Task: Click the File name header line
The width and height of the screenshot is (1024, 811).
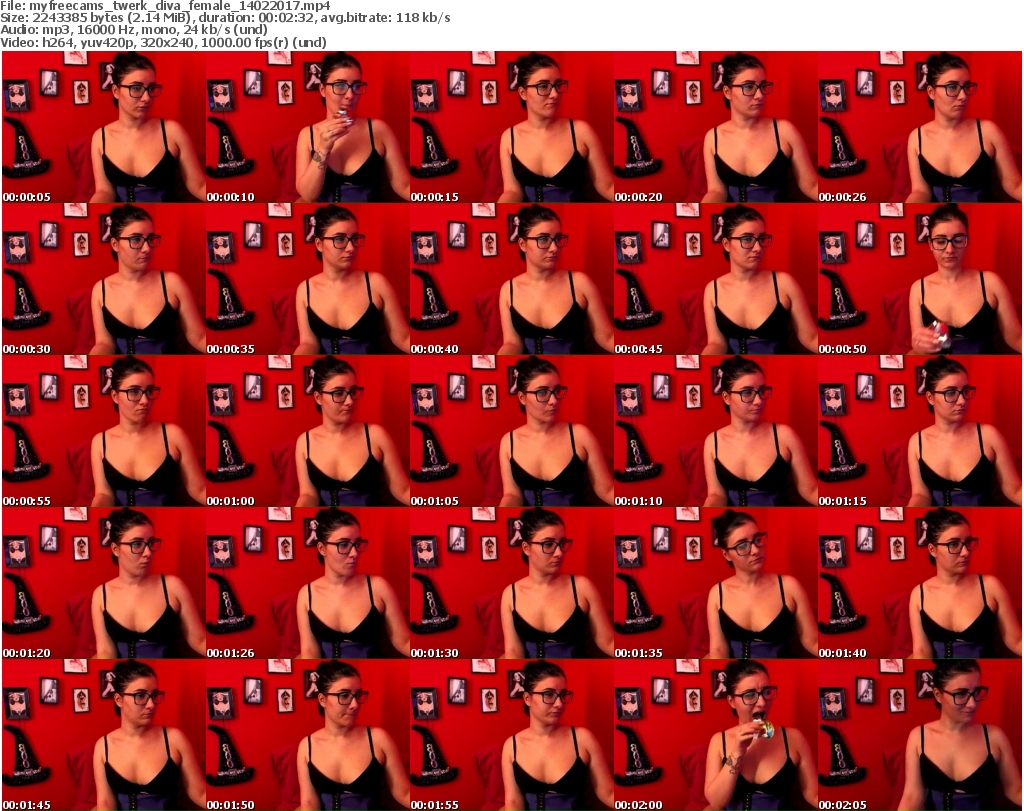Action: coord(165,6)
